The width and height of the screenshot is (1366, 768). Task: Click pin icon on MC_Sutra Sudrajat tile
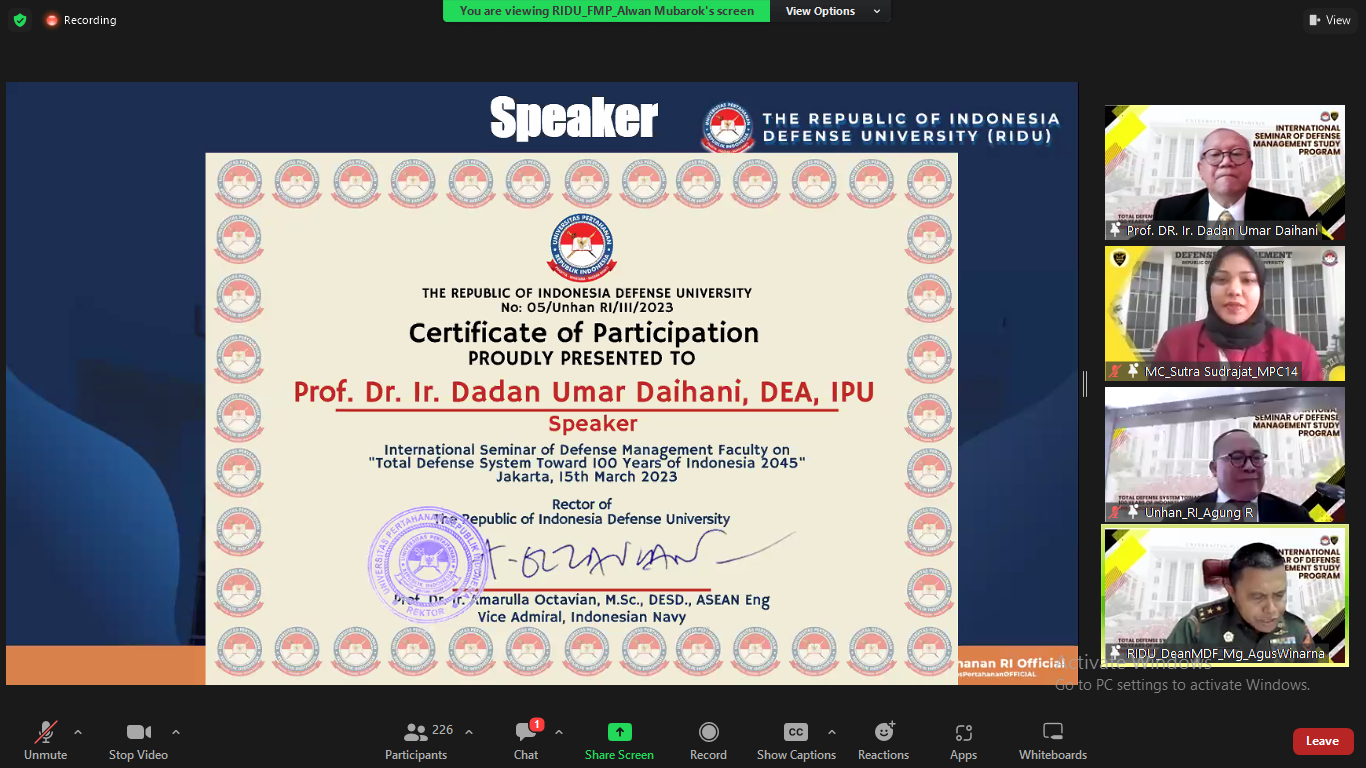click(1133, 371)
